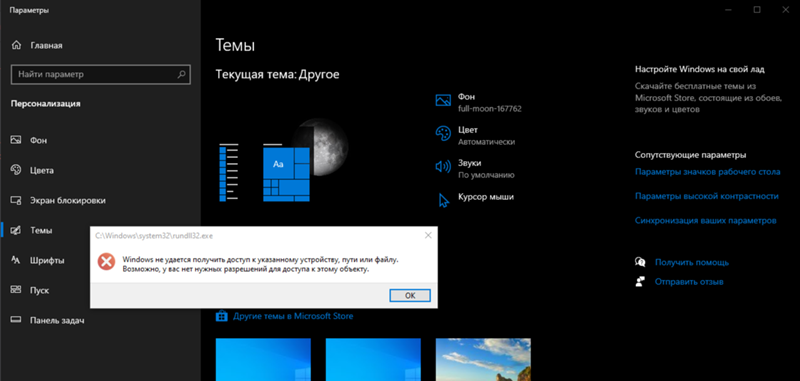
Task: Open the Фон personalization section
Action: click(x=101, y=140)
